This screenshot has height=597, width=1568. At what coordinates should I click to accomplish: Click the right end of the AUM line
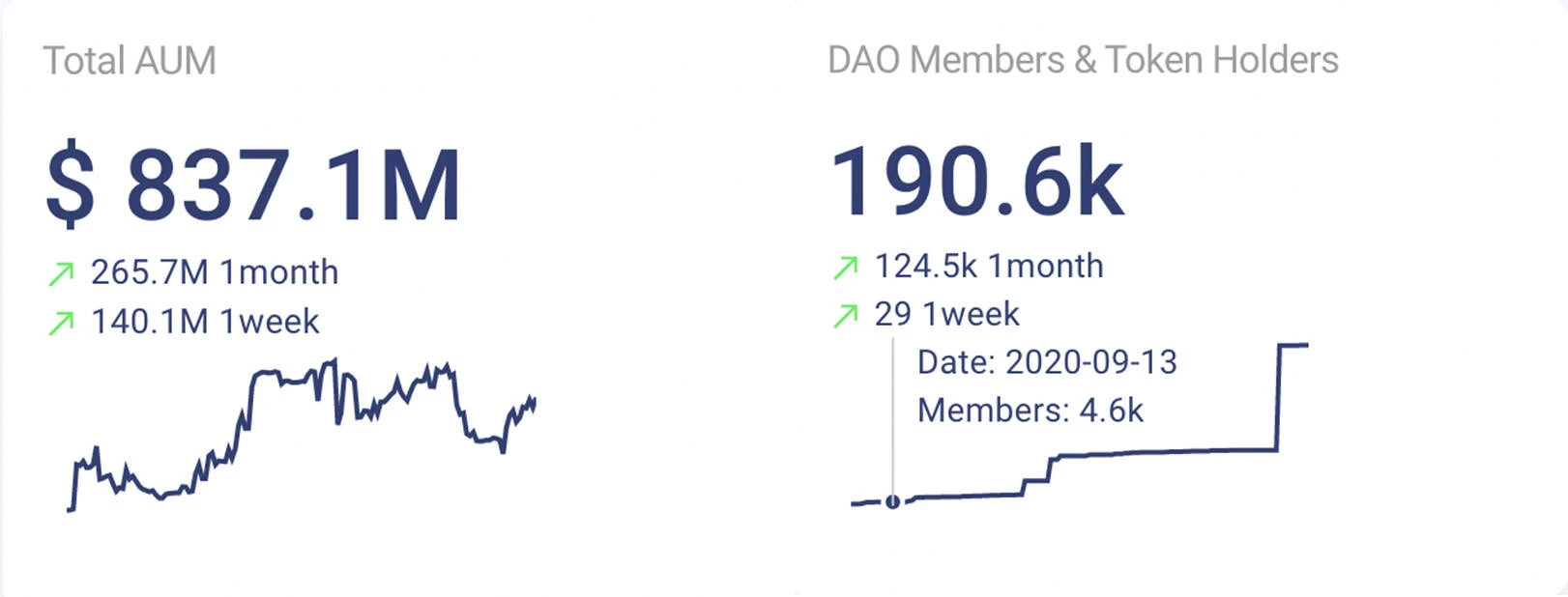[533, 402]
